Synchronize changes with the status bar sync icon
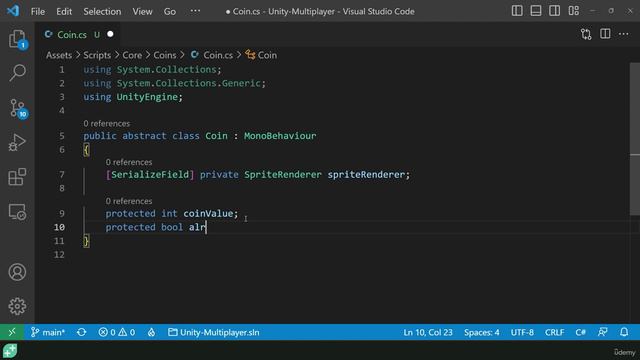Viewport: 640px width, 360px height. point(82,332)
